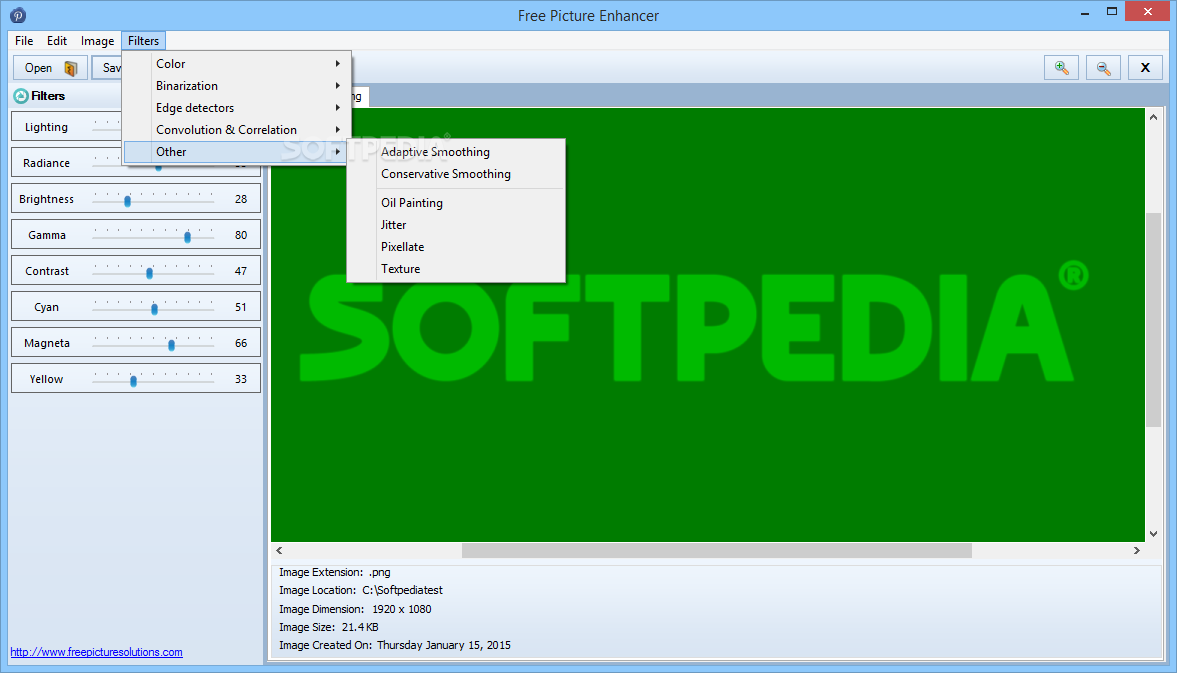The image size is (1177, 673).
Task: Select the Other submenu entry
Action: [236, 152]
